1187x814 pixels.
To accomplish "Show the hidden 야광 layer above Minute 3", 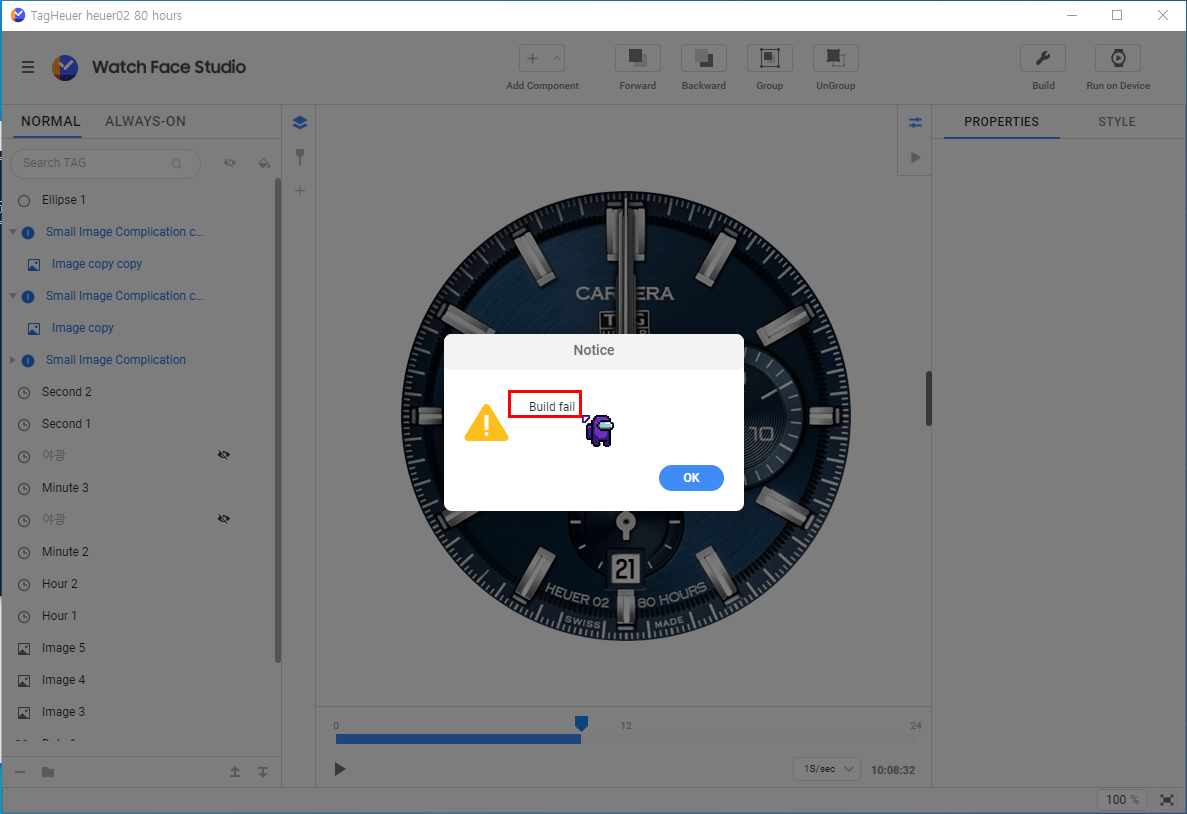I will [223, 455].
